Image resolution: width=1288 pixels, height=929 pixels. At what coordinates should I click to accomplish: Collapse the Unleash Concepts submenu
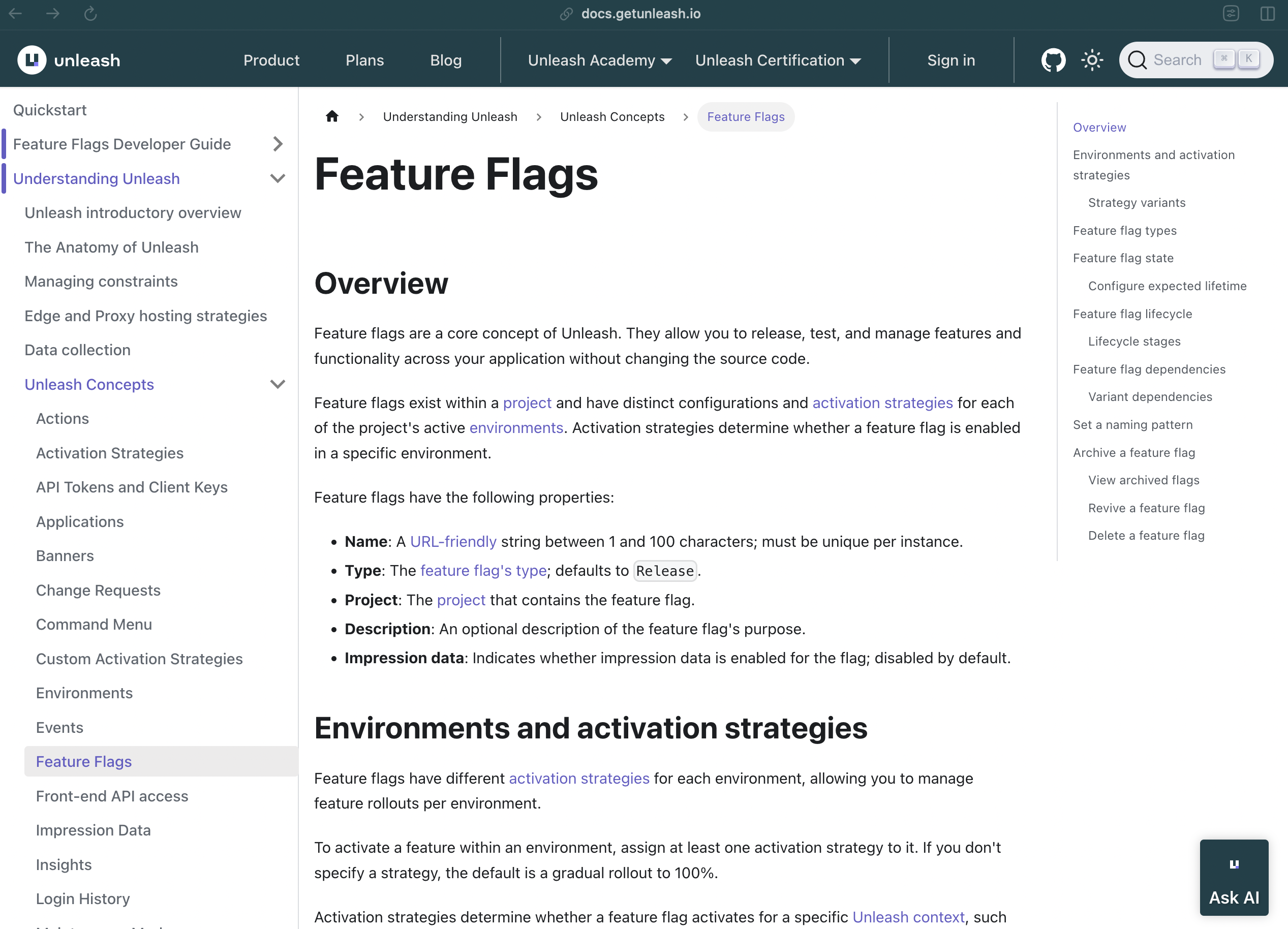(277, 384)
